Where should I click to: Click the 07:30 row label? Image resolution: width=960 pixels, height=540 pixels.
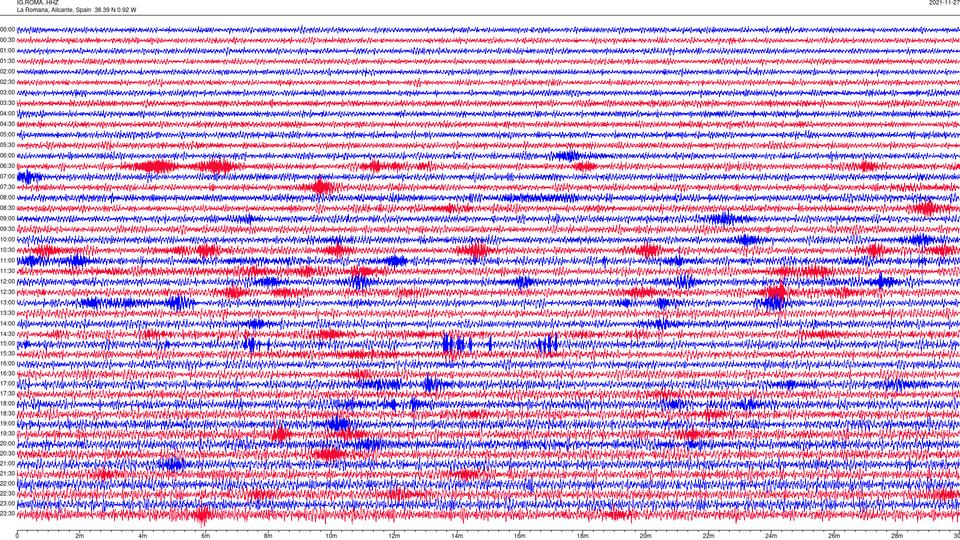pyautogui.click(x=7, y=187)
